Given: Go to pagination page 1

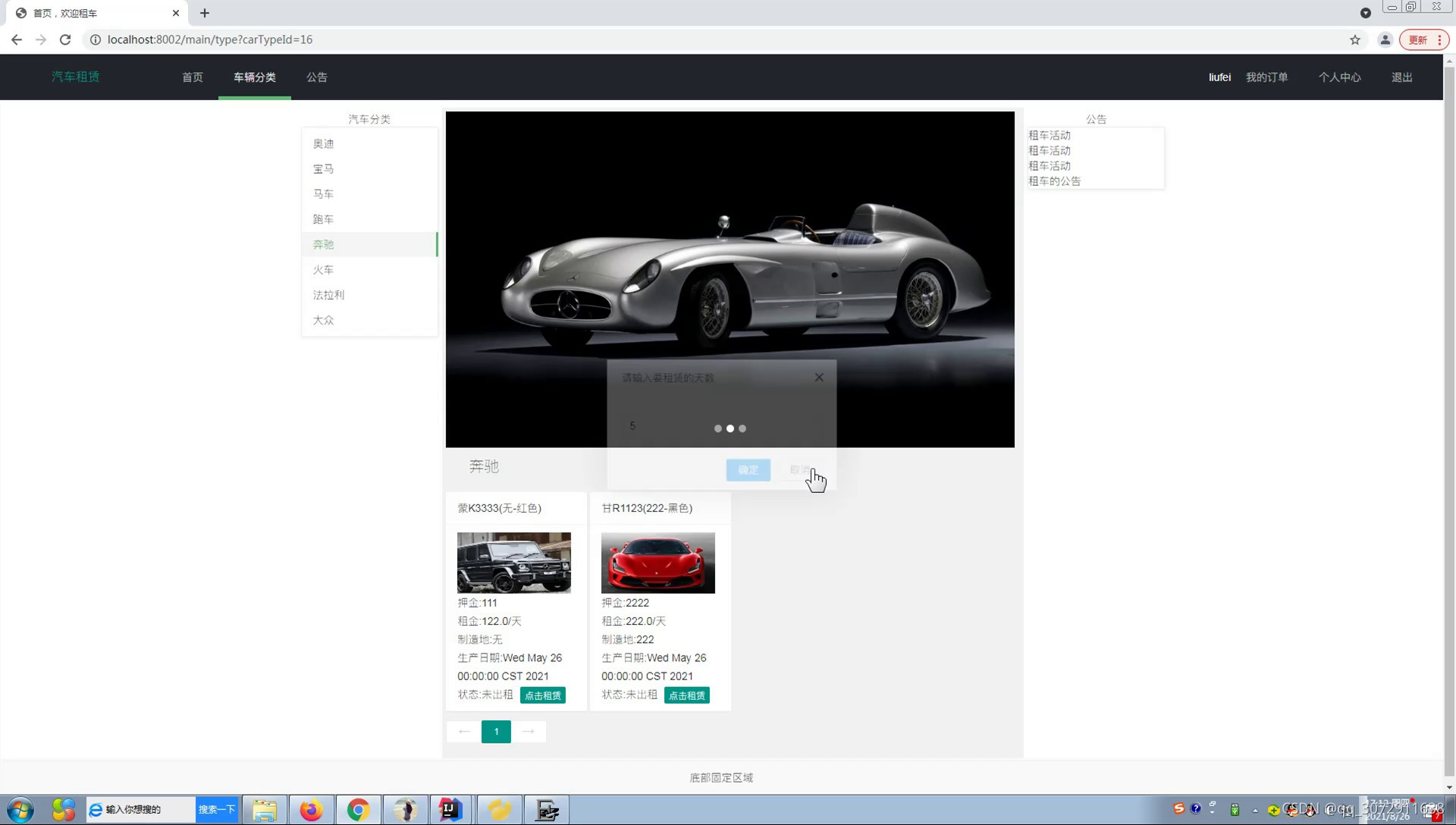Looking at the screenshot, I should coord(496,732).
